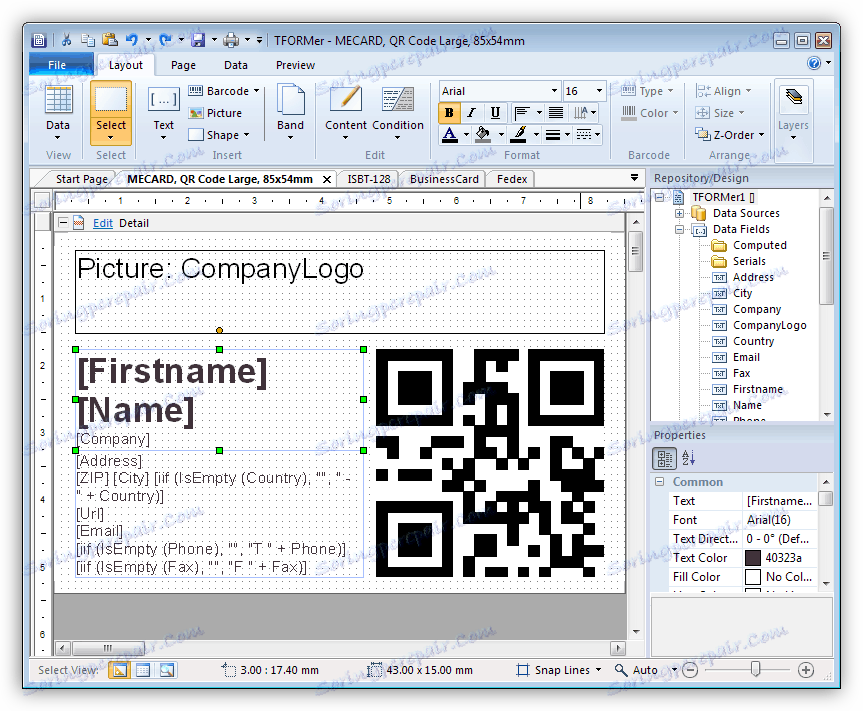Open the BusinessCard document tab
Viewport: 863px width, 711px height.
pos(445,179)
